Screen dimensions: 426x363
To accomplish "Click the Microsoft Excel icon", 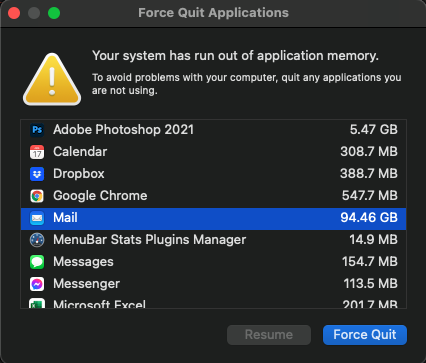I will tap(37, 303).
